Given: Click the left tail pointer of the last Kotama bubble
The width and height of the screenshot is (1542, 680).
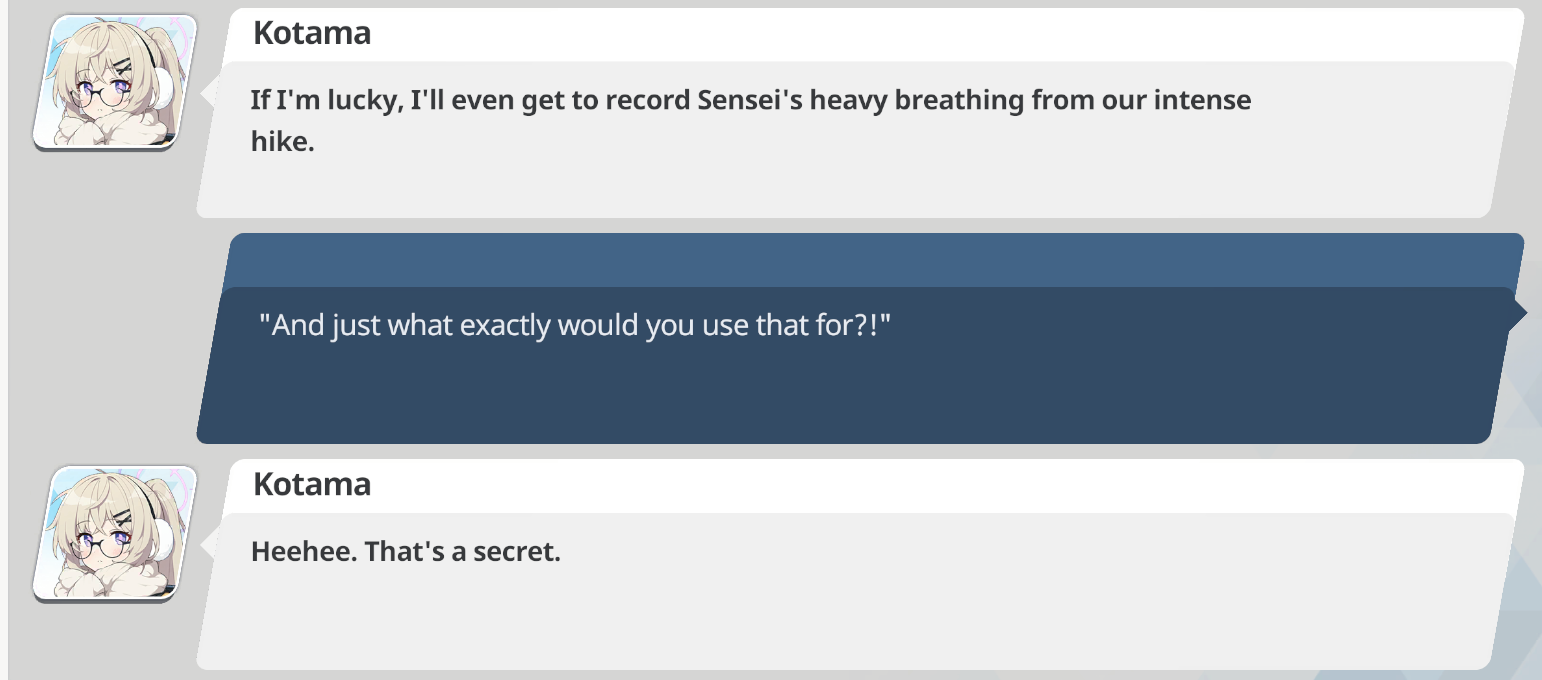Looking at the screenshot, I should (209, 545).
